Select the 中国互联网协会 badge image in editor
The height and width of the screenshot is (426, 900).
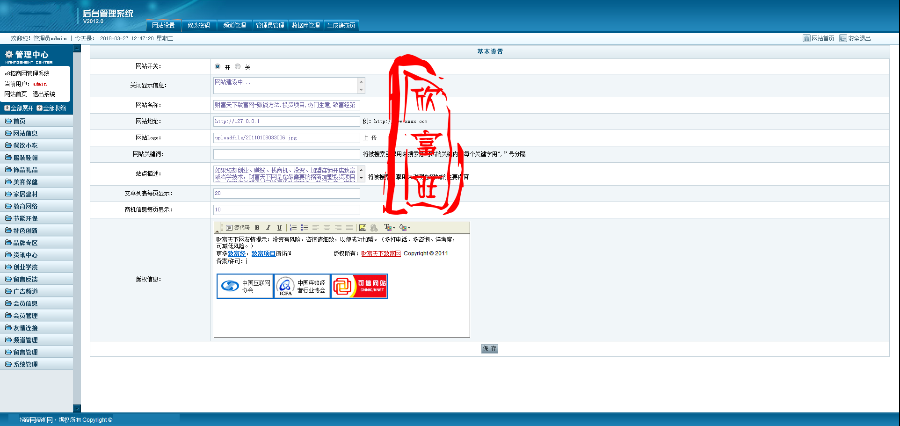coord(245,286)
